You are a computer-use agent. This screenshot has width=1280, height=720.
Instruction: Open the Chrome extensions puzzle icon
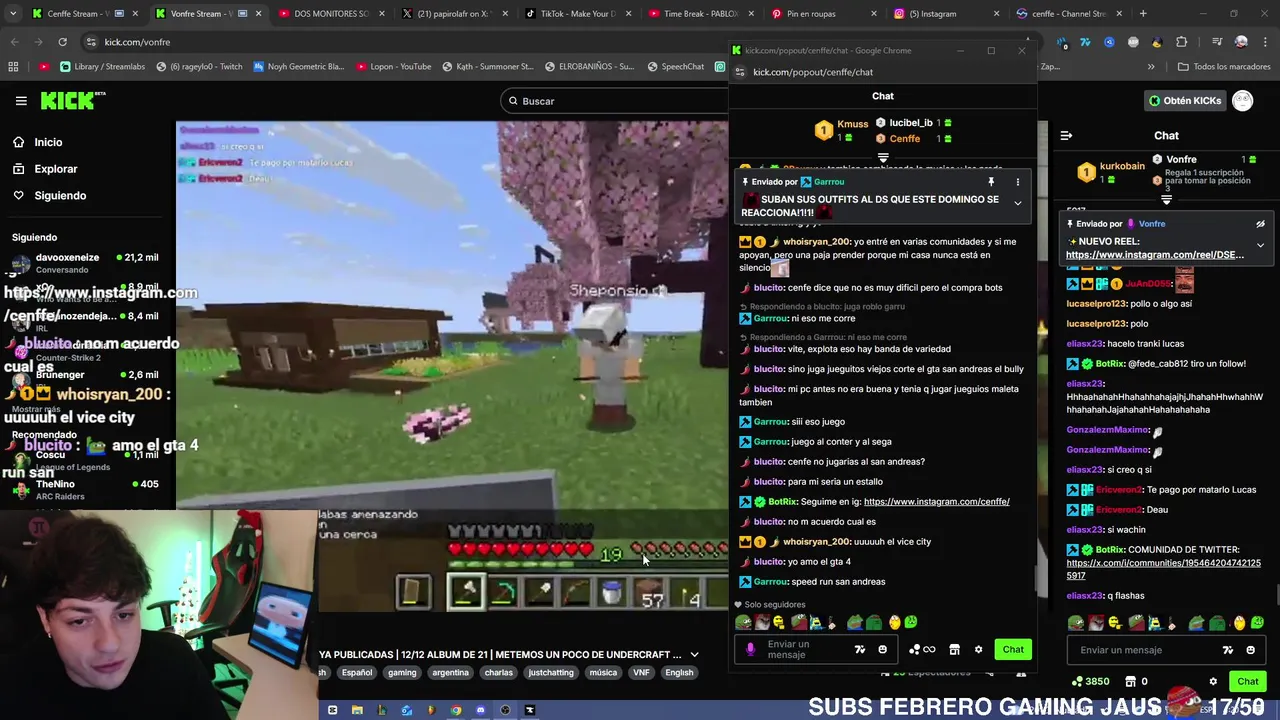[1181, 42]
